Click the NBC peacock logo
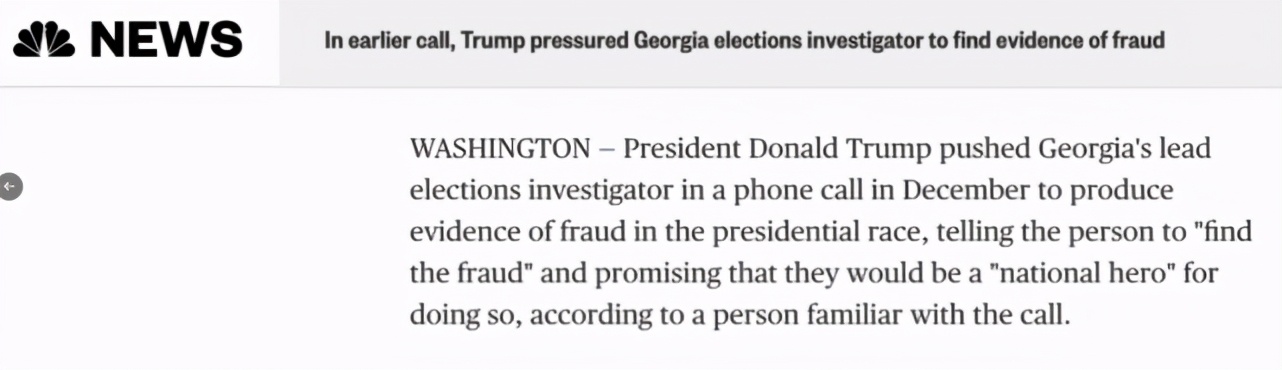Image resolution: width=1282 pixels, height=370 pixels. (x=44, y=41)
